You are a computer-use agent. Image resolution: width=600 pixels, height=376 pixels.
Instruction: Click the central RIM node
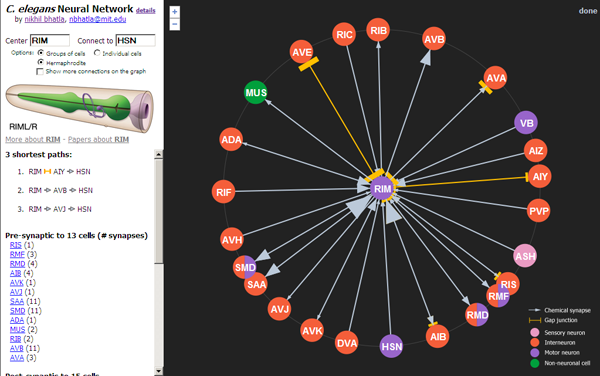pyautogui.click(x=382, y=189)
